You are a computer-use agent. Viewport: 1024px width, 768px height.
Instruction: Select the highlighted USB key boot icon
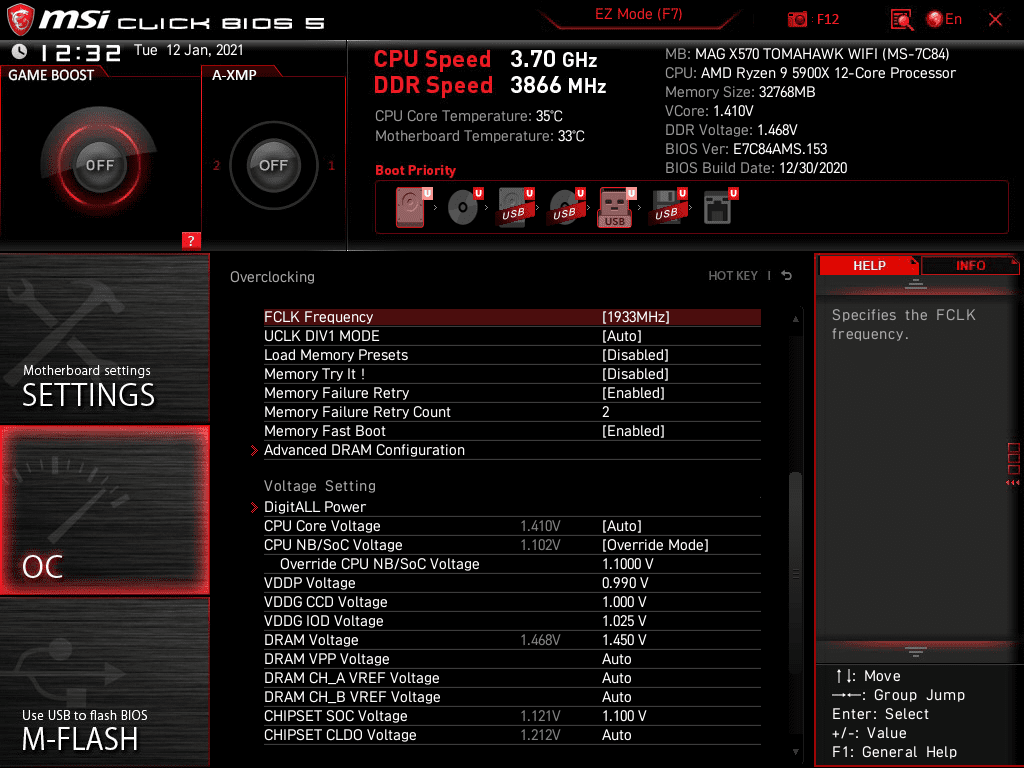[617, 207]
